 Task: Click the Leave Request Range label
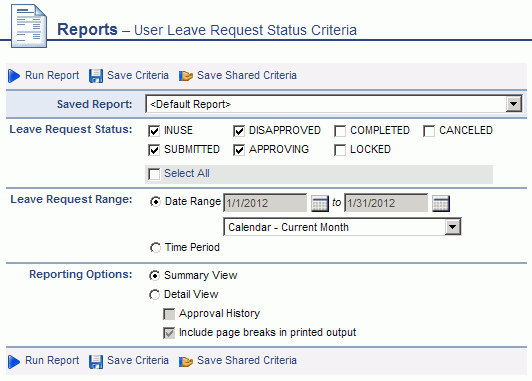71,199
